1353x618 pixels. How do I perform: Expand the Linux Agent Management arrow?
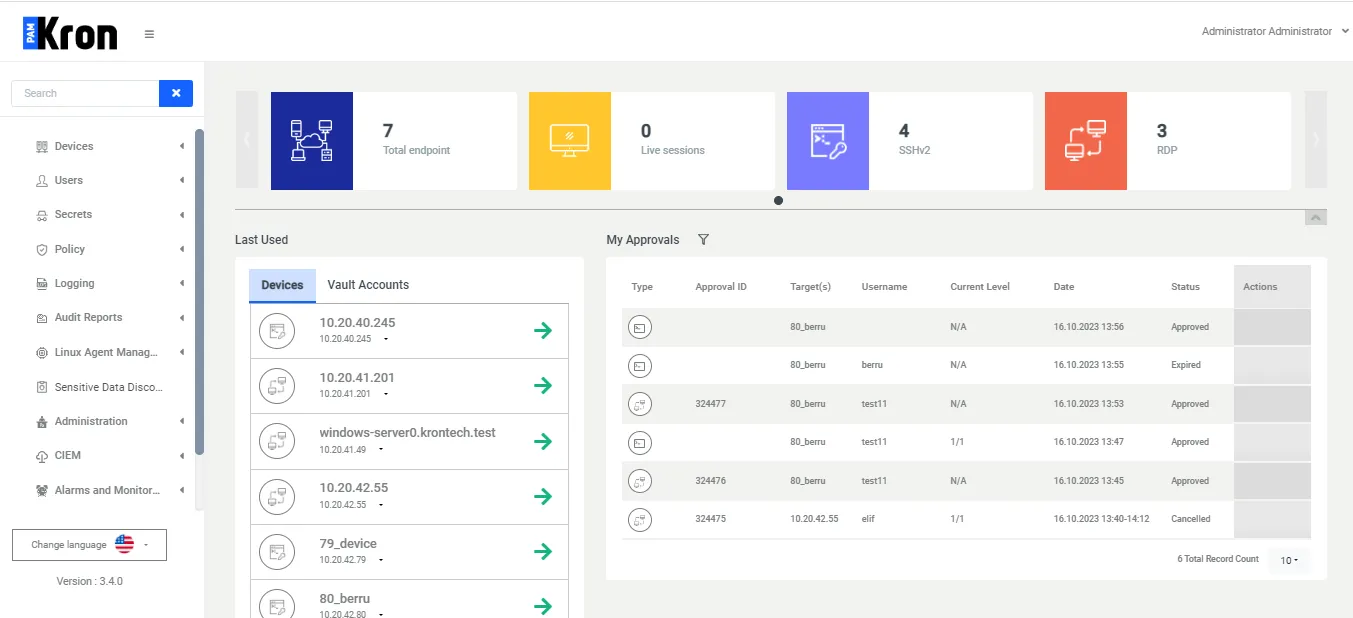(182, 352)
